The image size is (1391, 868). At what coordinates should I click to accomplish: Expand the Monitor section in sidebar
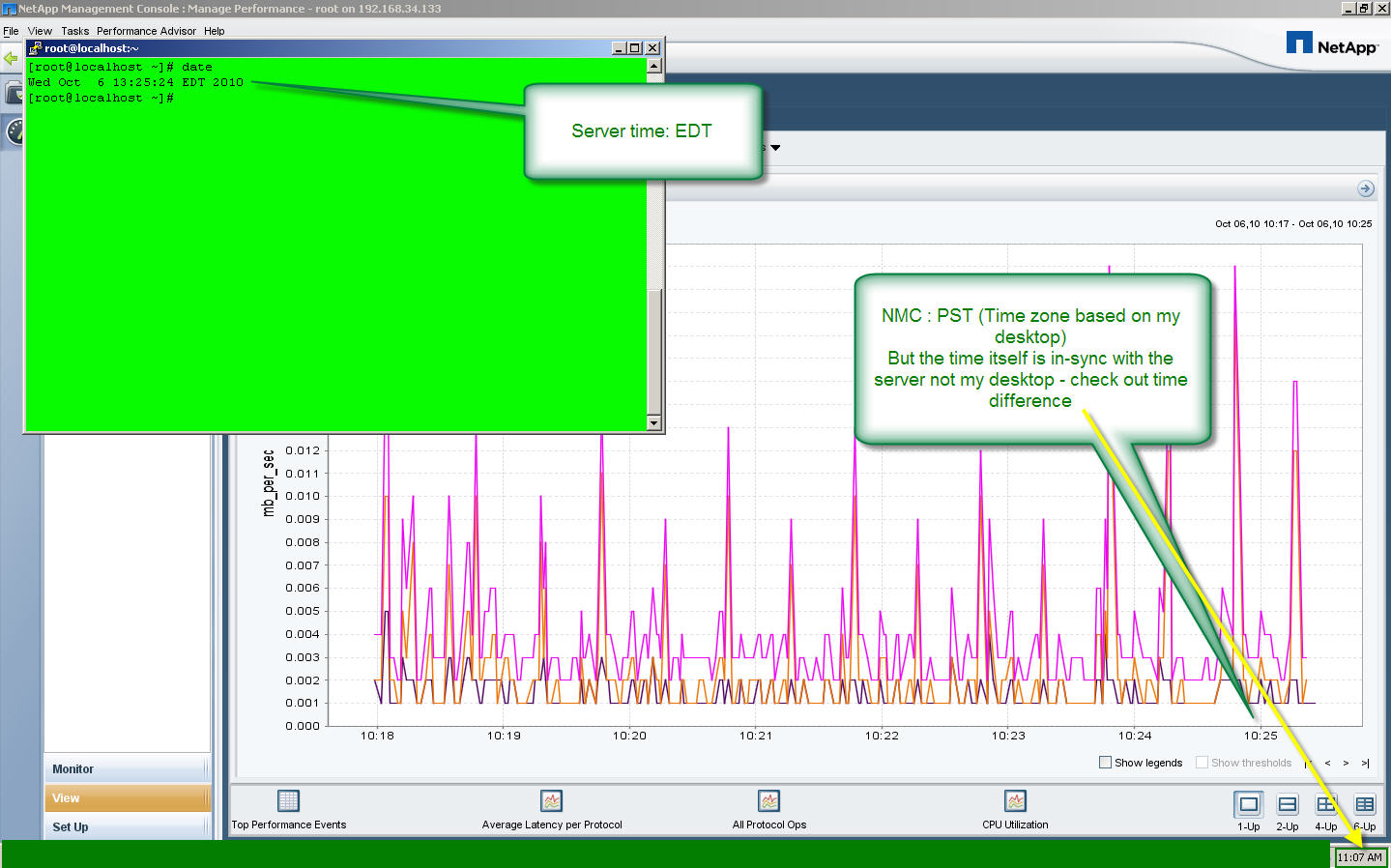[126, 769]
